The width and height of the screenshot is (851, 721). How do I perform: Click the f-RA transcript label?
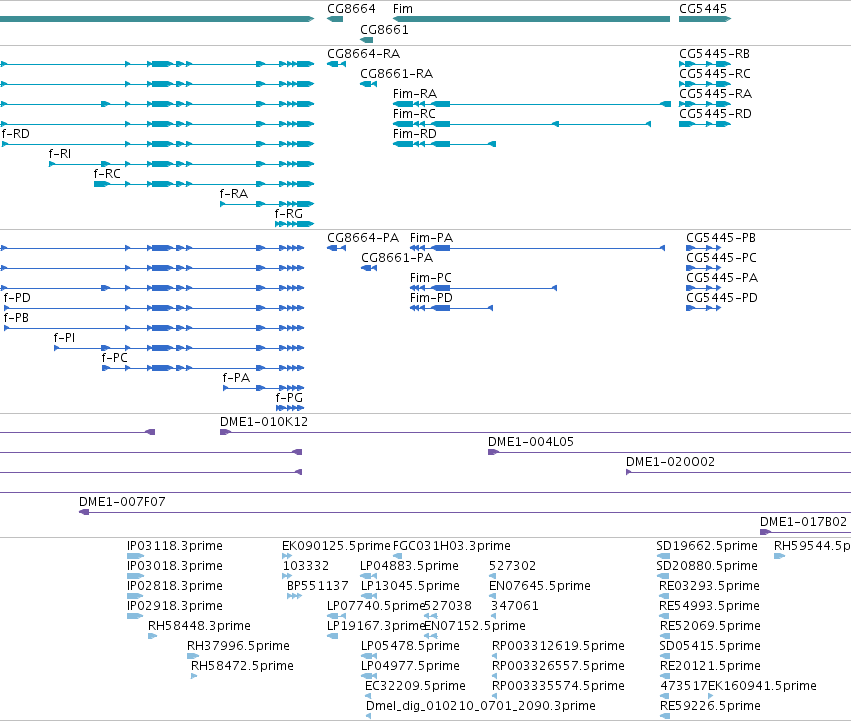coord(234,194)
